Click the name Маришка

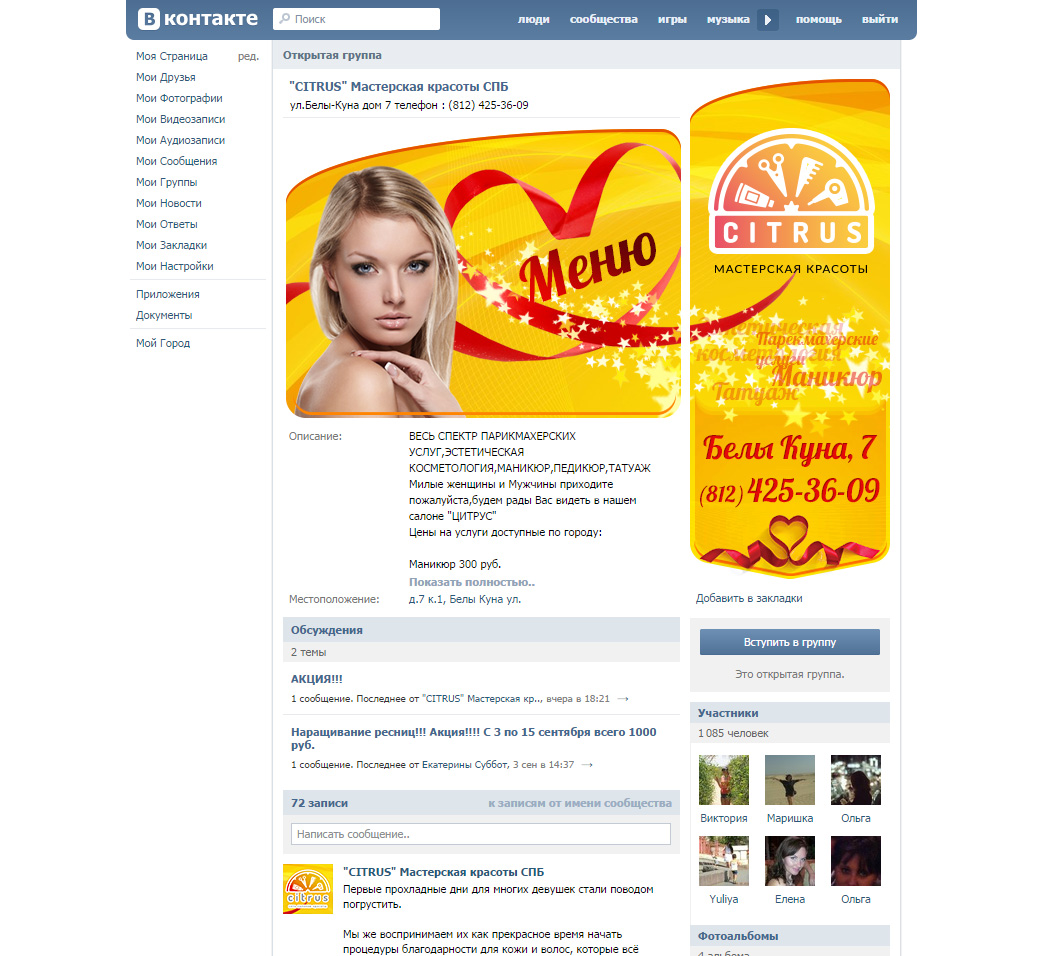click(x=790, y=818)
